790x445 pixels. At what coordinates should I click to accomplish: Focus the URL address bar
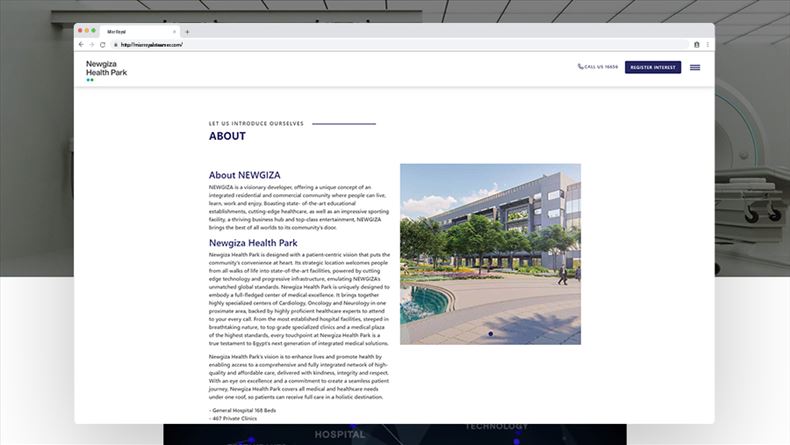tap(399, 45)
